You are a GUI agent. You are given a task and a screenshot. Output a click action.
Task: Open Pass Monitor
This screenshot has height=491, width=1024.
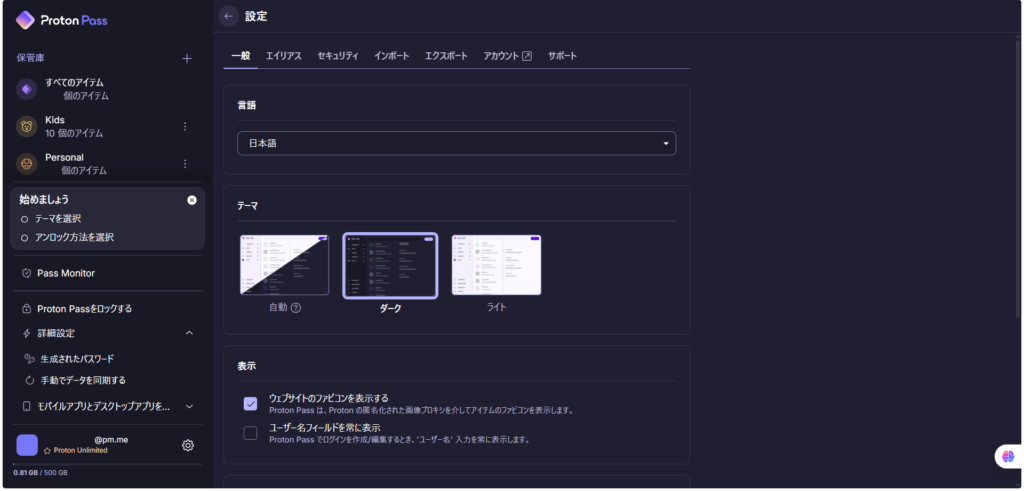[x=66, y=273]
